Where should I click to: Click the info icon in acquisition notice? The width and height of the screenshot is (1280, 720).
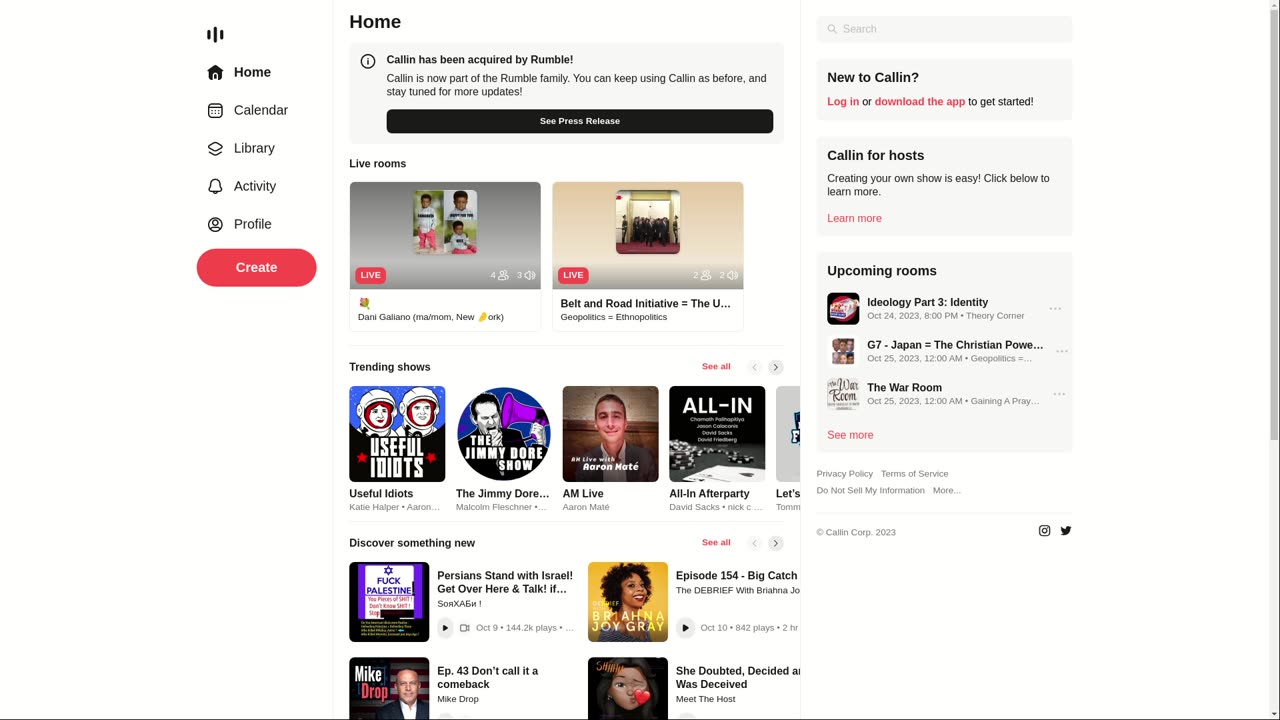(368, 61)
